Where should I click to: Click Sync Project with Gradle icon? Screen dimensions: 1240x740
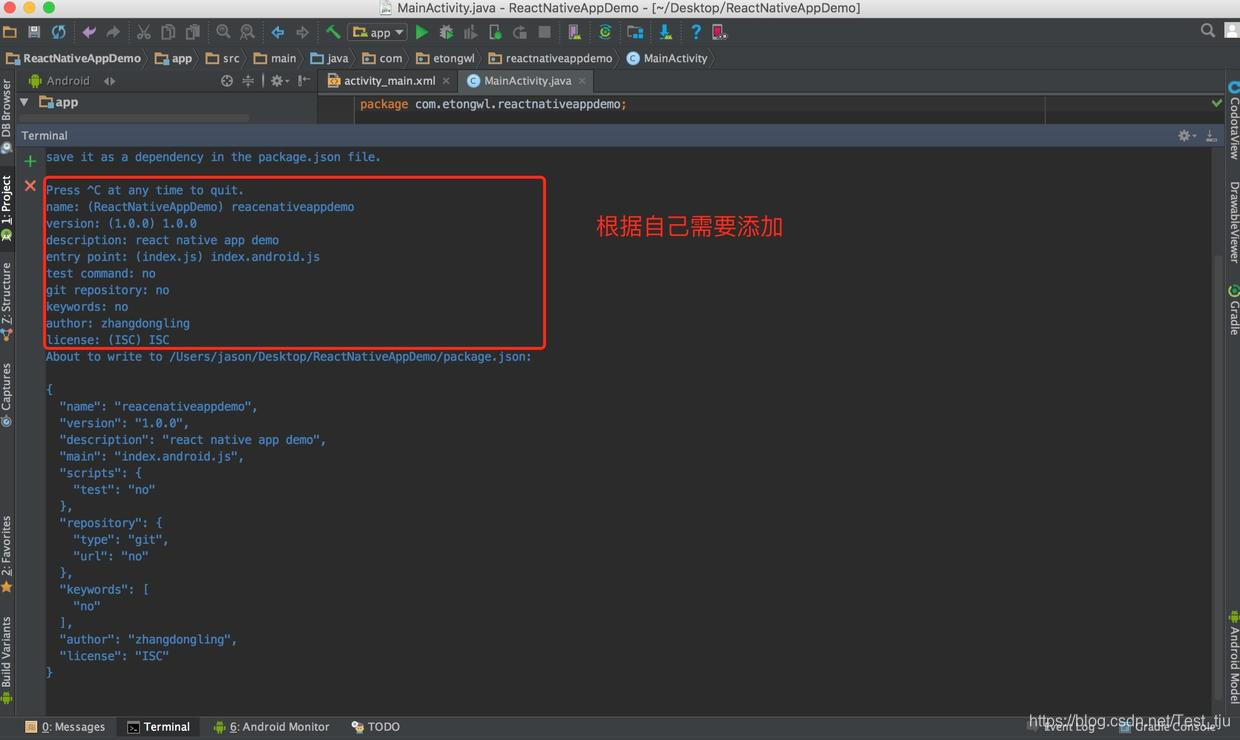[x=605, y=32]
